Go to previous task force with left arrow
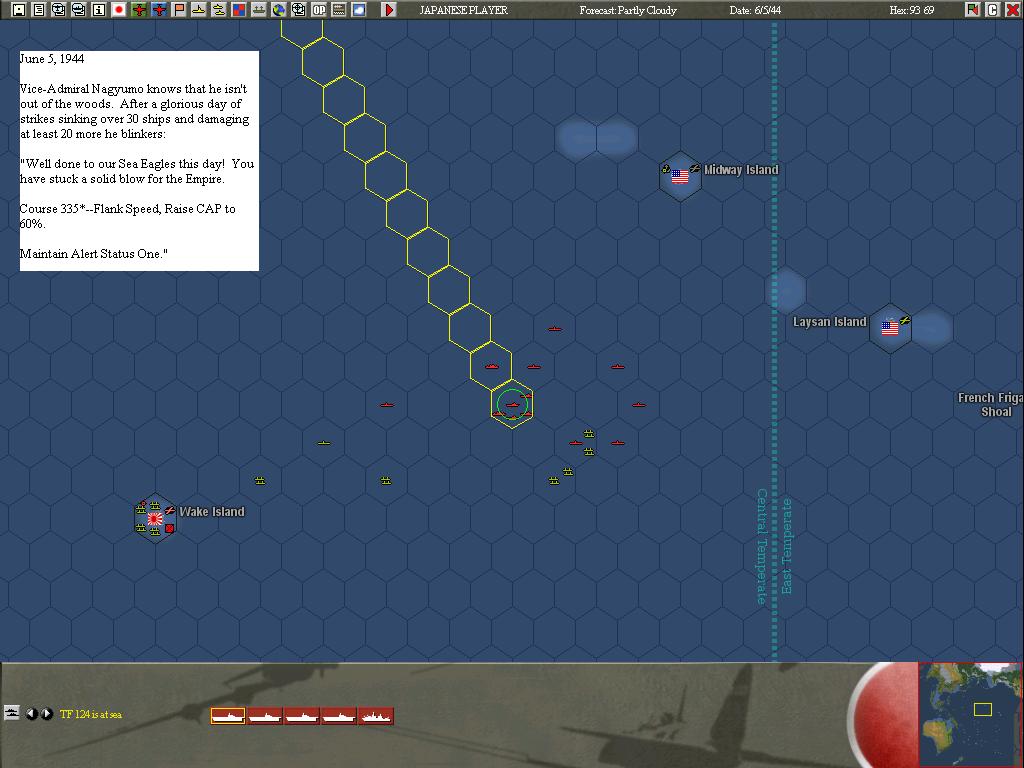 click(31, 714)
